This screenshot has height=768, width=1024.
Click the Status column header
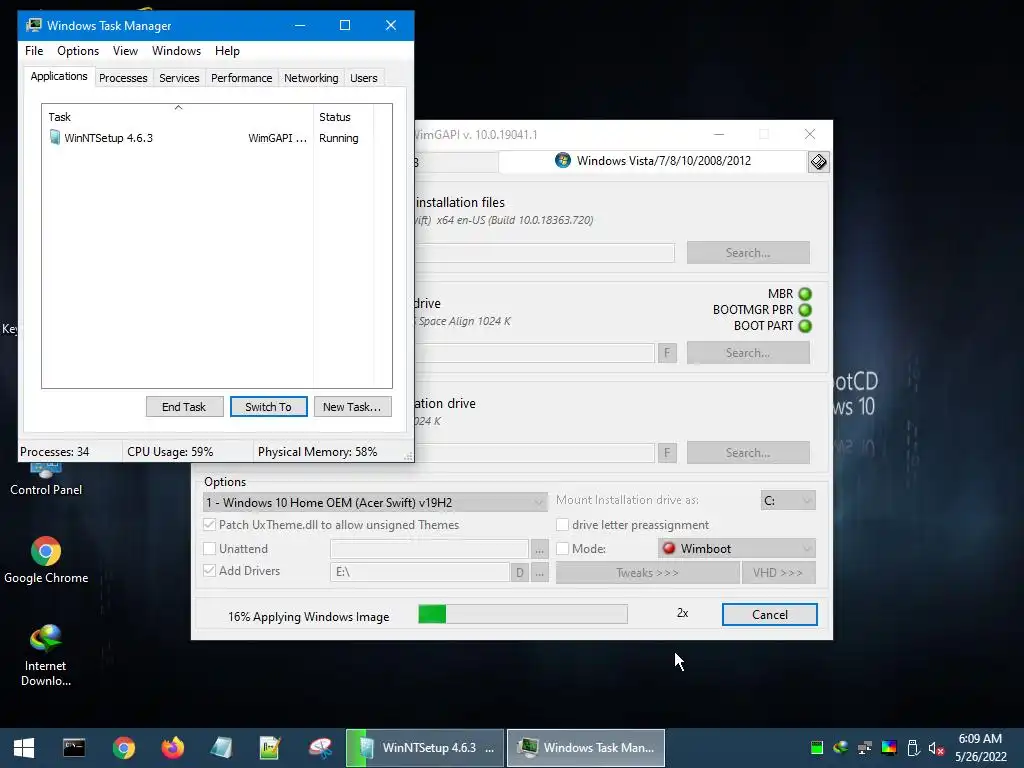click(343, 117)
